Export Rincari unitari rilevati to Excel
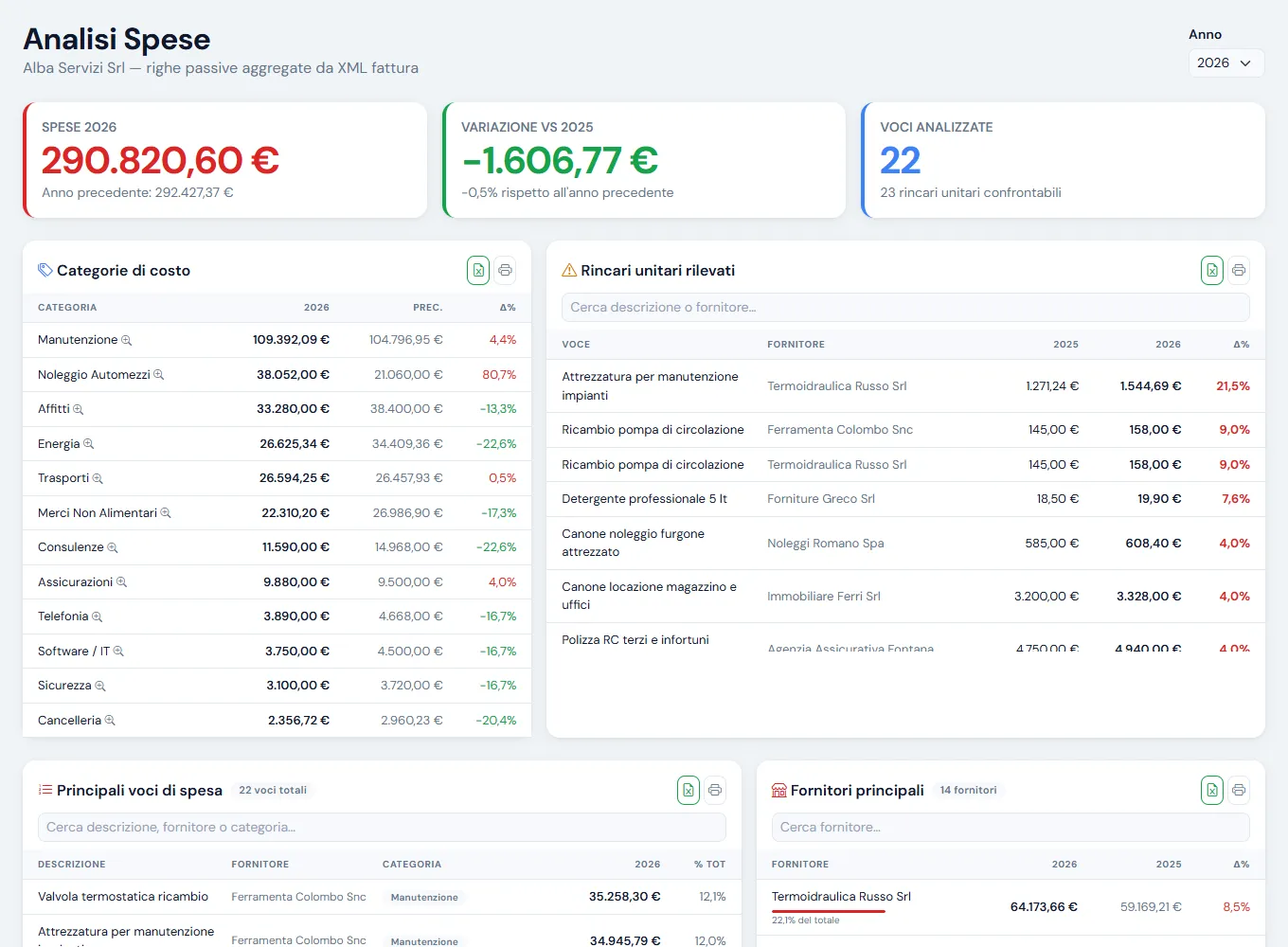 pyautogui.click(x=1212, y=271)
